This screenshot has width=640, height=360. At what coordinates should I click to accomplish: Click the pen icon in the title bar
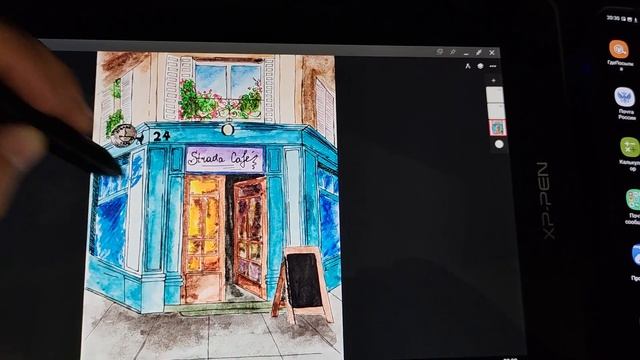tap(478, 52)
